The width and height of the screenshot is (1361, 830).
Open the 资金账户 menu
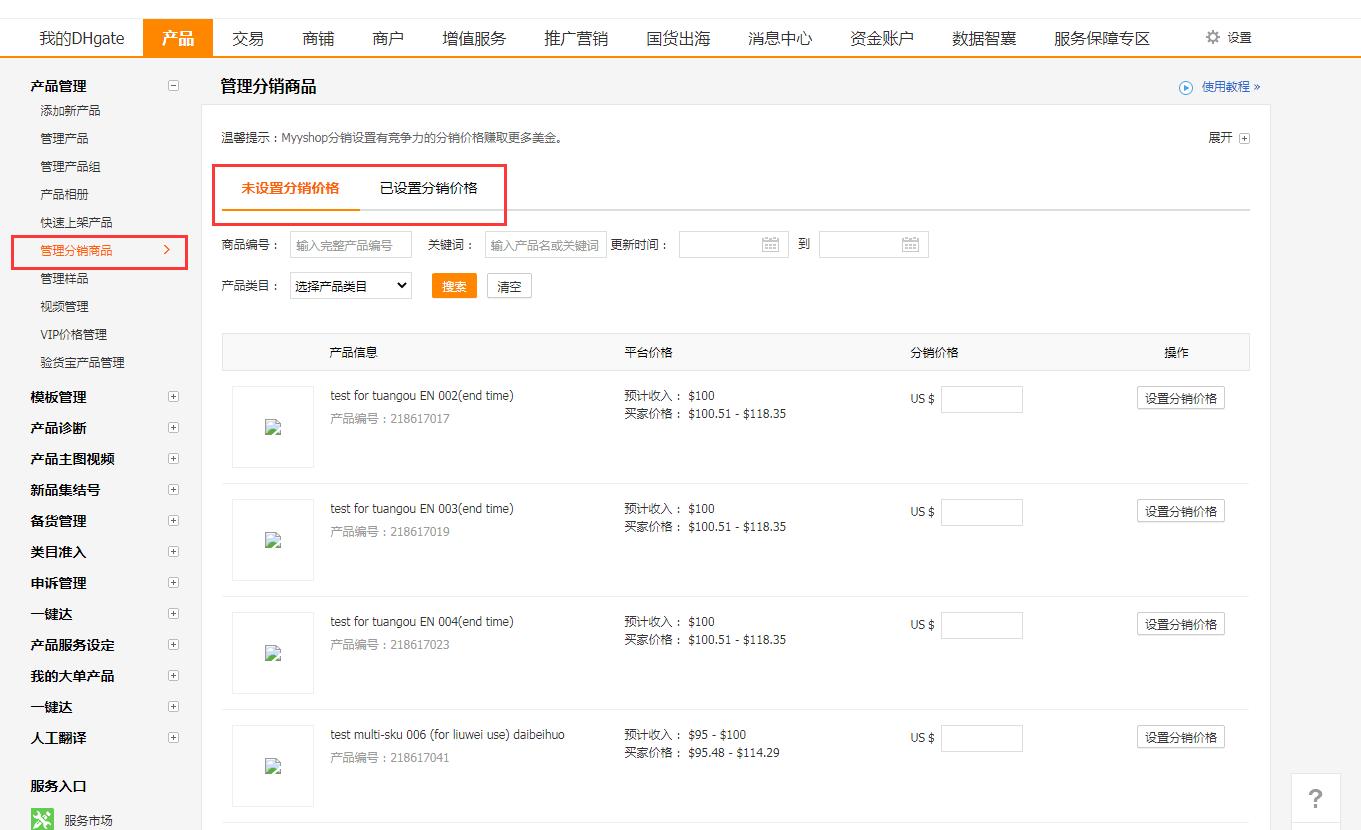881,36
